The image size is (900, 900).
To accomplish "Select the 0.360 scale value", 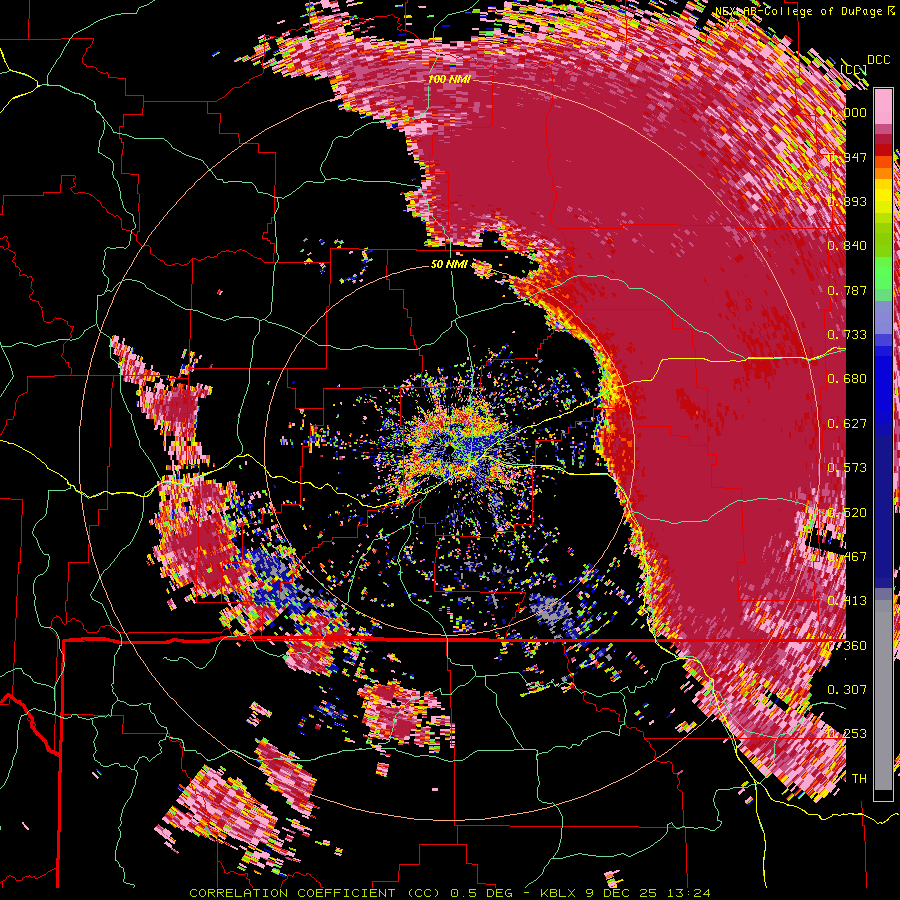I will tap(847, 645).
